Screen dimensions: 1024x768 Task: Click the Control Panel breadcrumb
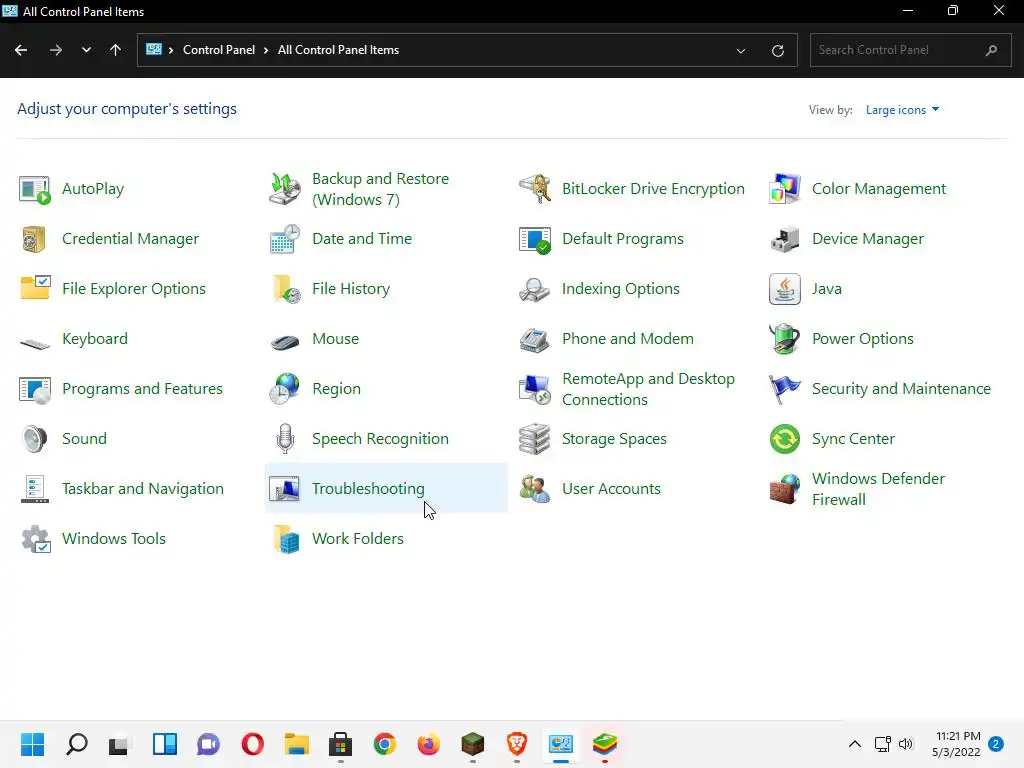pos(219,50)
